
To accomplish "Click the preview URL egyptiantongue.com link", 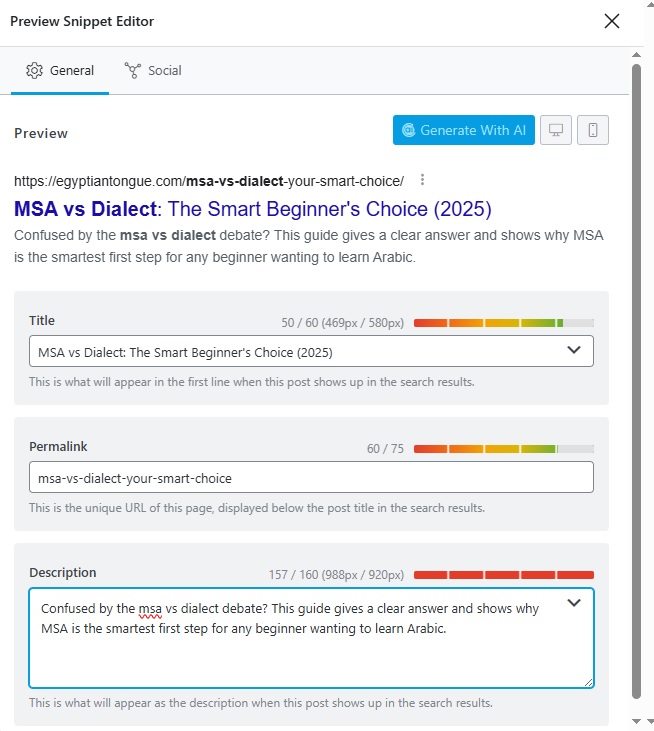I will pyautogui.click(x=208, y=181).
